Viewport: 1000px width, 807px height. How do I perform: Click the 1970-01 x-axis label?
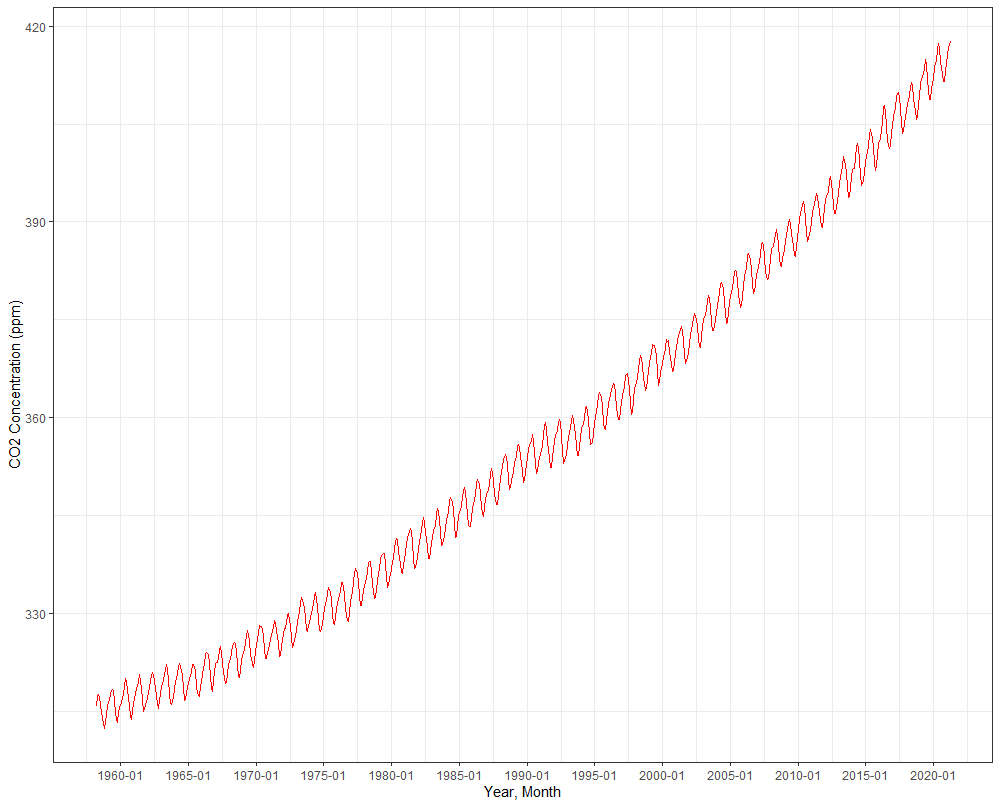pyautogui.click(x=256, y=776)
